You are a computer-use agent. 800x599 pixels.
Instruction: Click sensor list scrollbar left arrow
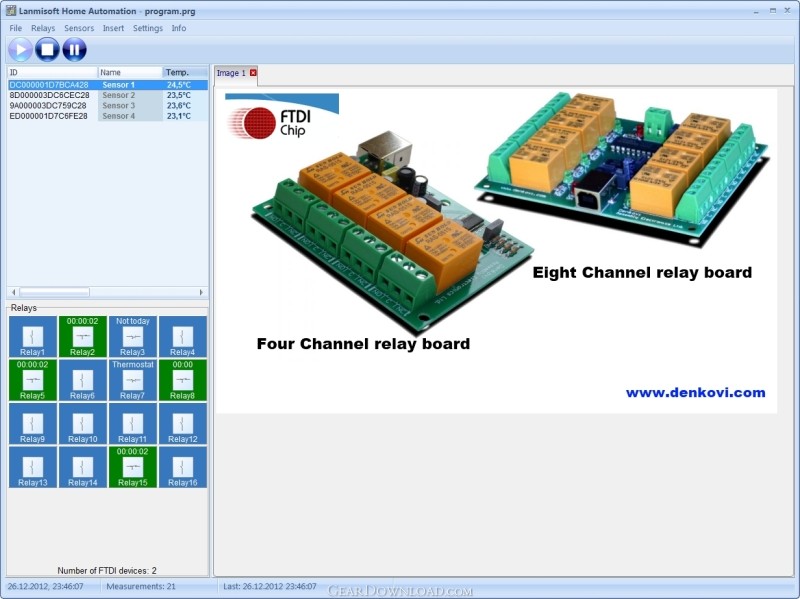pos(14,292)
